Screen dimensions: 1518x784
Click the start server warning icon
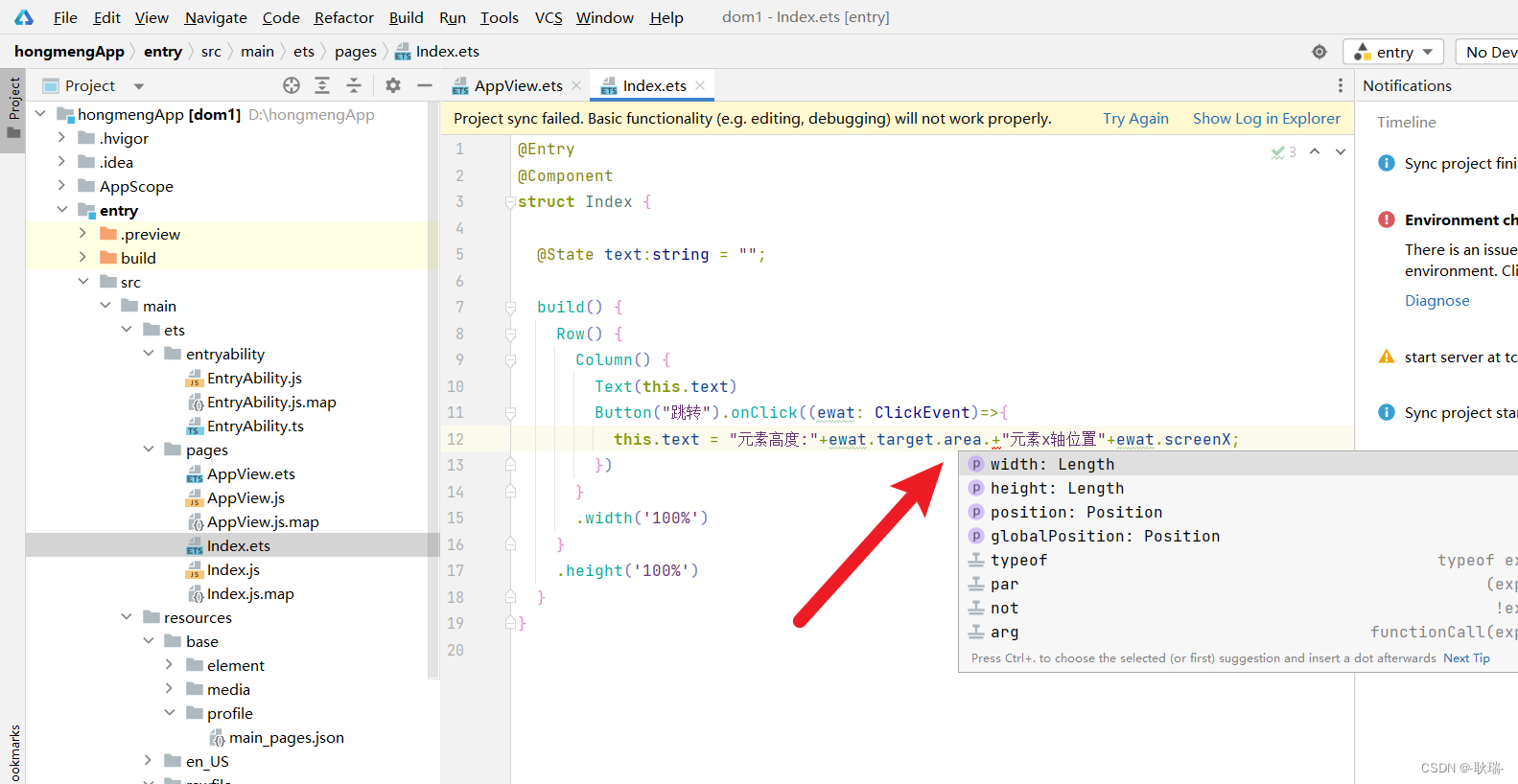tap(1387, 357)
